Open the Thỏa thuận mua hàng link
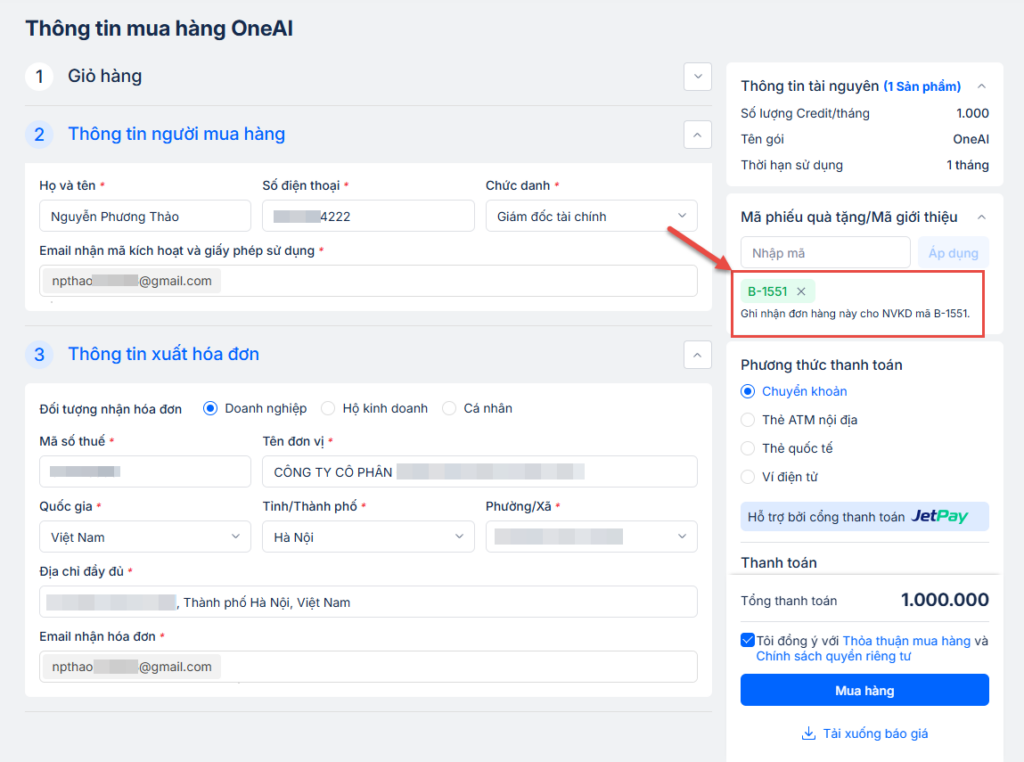1024x762 pixels. pos(906,641)
